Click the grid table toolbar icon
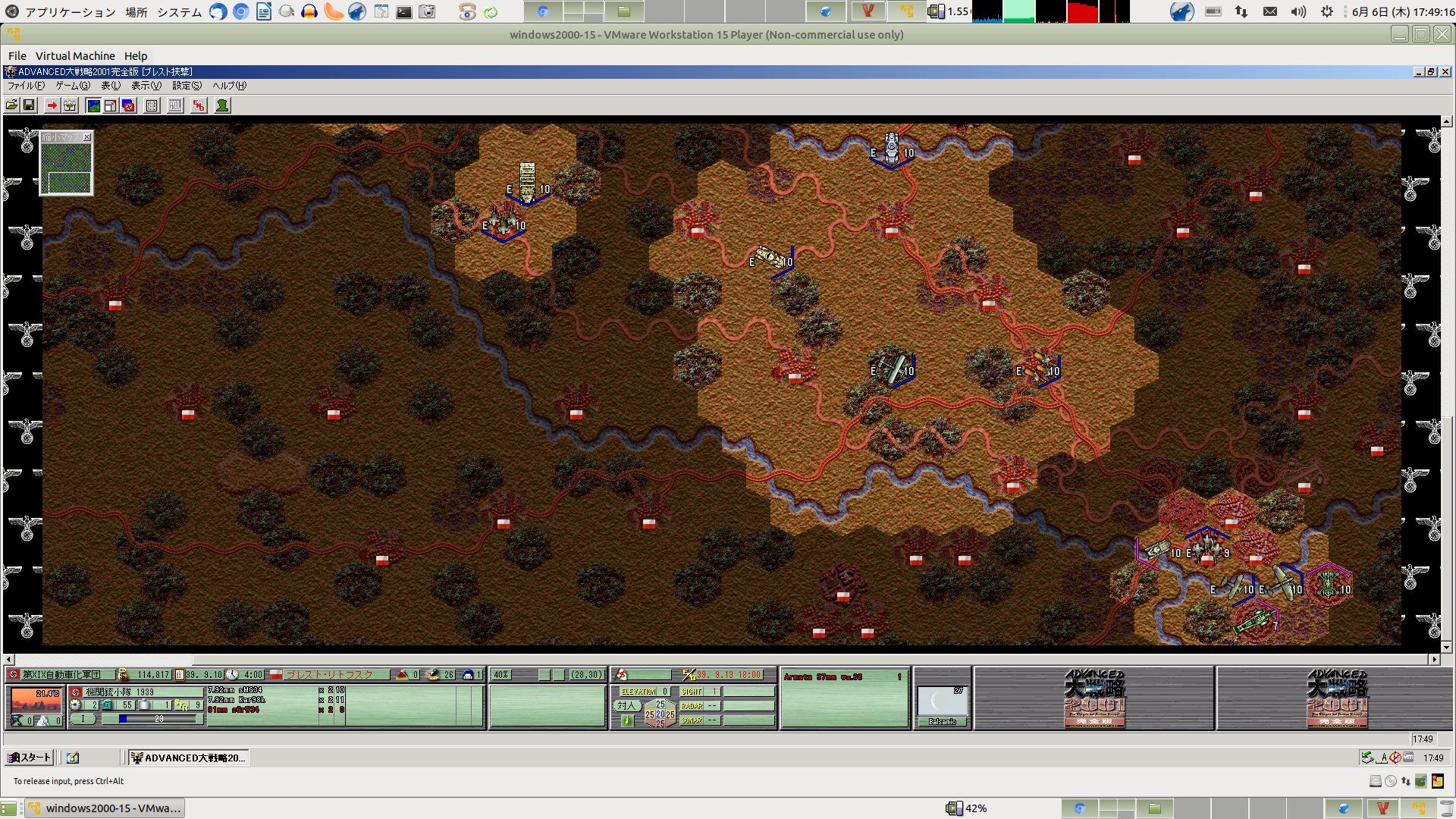The image size is (1456, 819). point(152,105)
